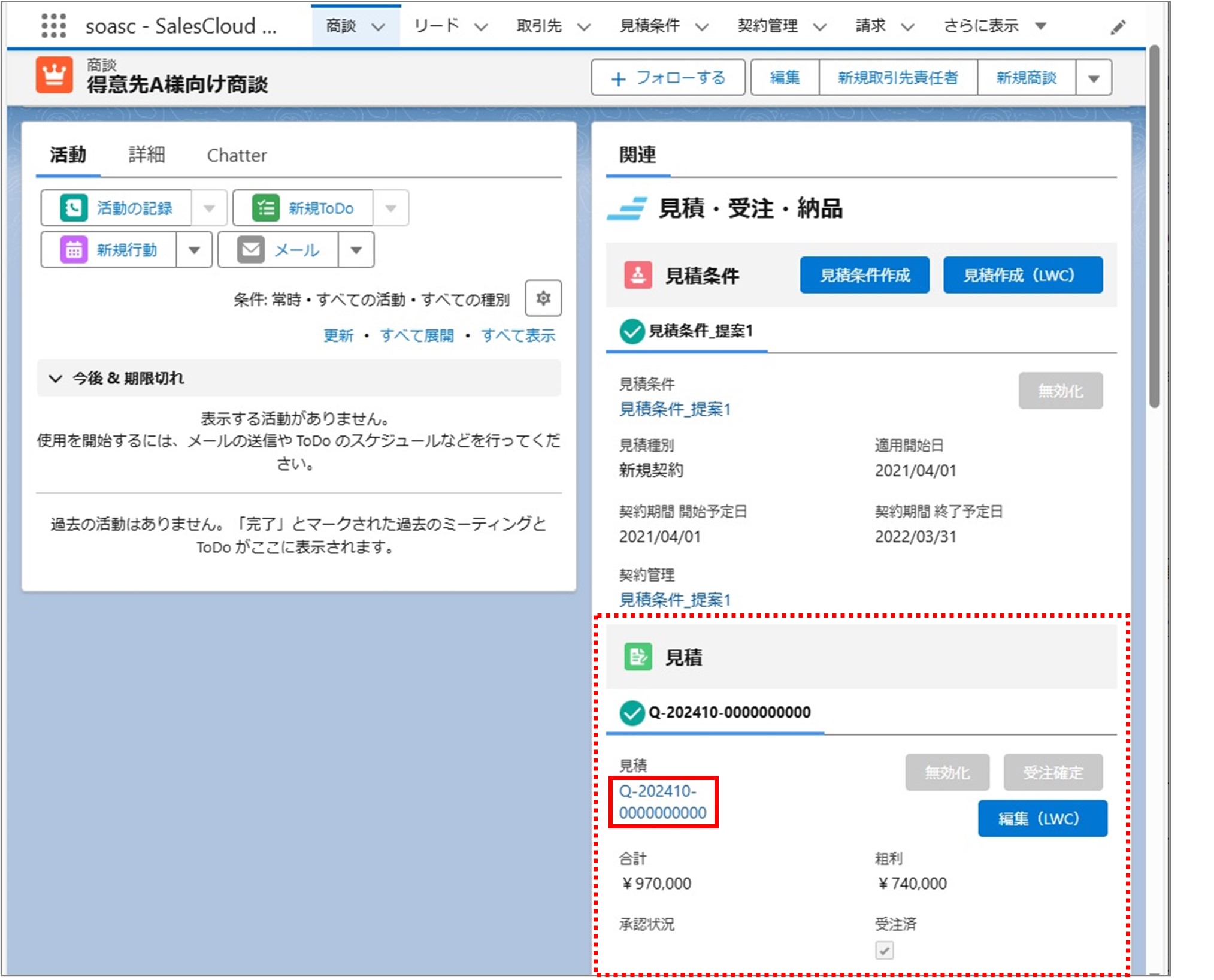The width and height of the screenshot is (1214, 980).
Task: Open the メール dropdown arrow
Action: [356, 249]
